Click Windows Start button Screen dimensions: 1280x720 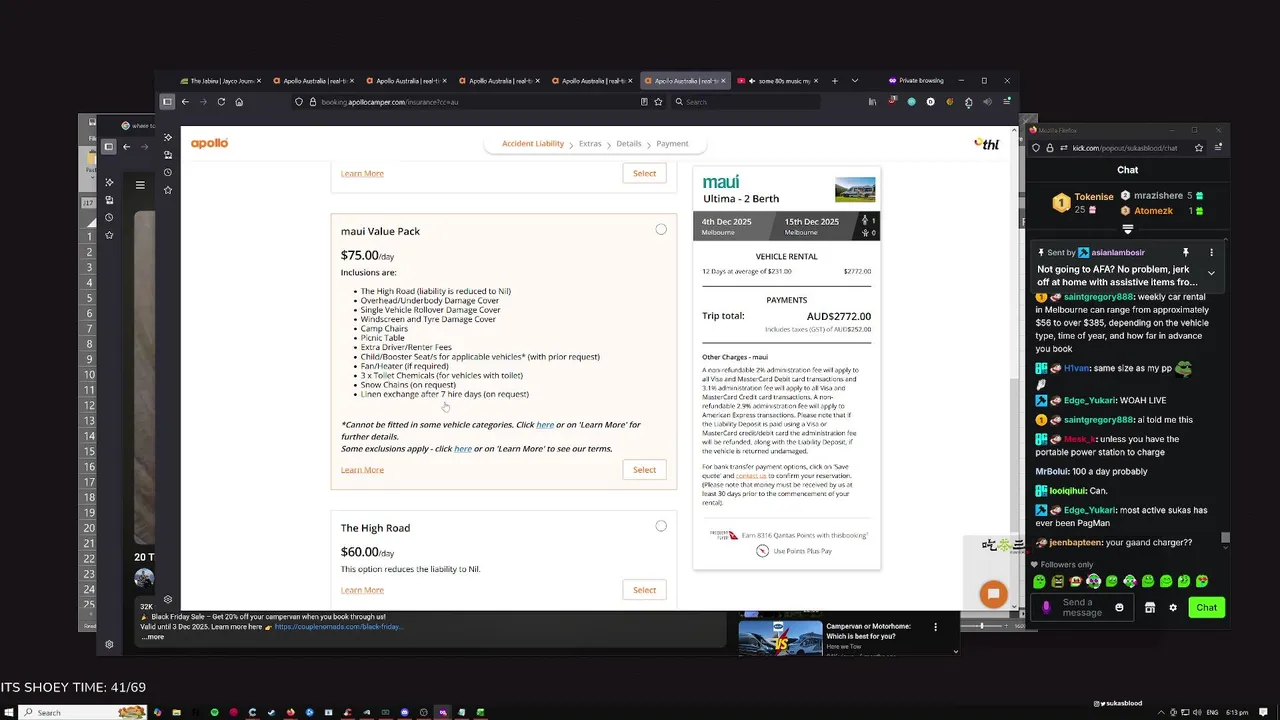click(x=9, y=712)
